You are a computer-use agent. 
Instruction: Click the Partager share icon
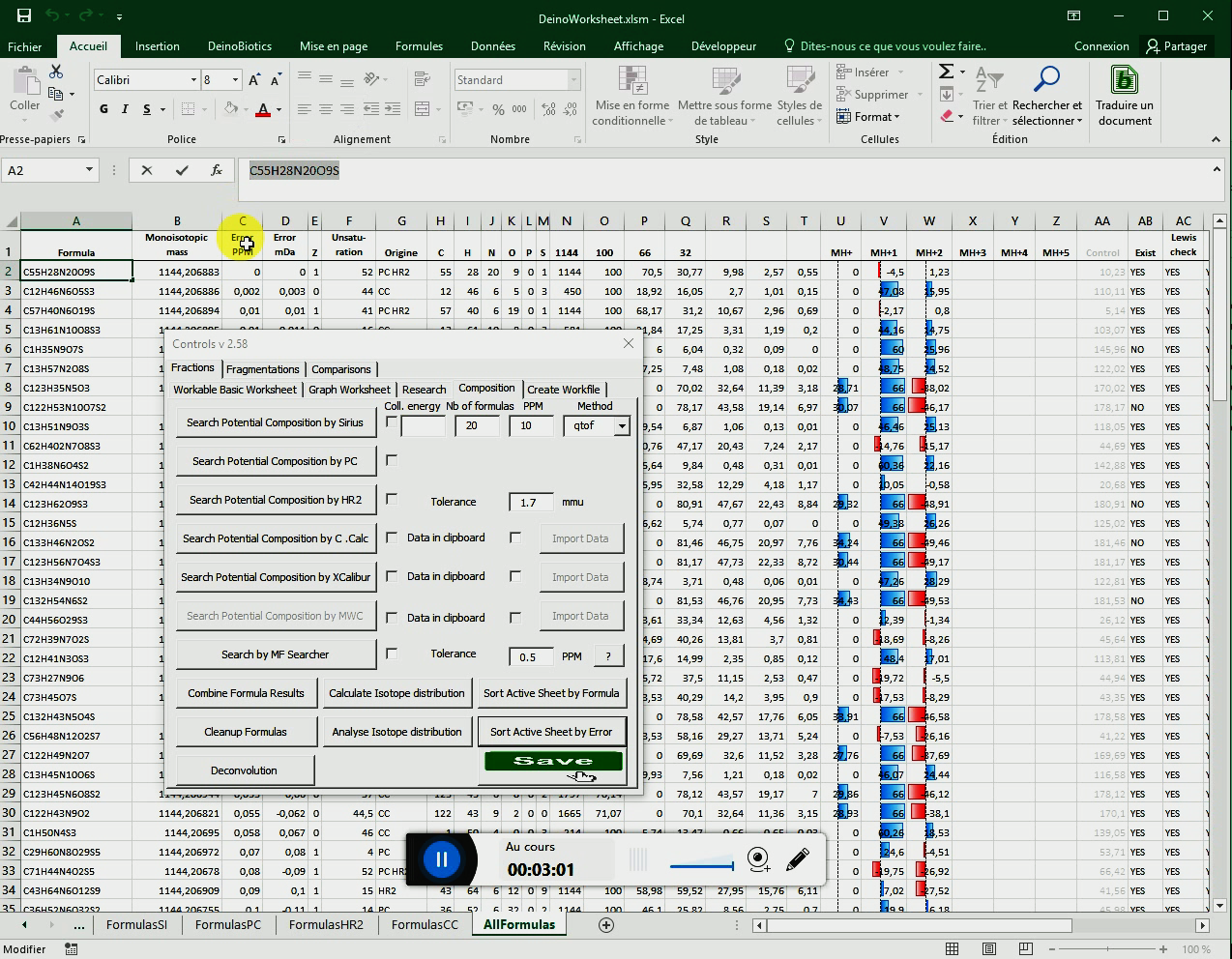[x=1177, y=46]
